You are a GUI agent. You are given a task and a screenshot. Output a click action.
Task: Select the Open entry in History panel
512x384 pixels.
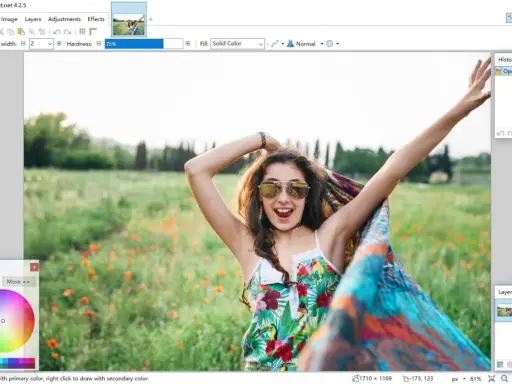click(504, 71)
